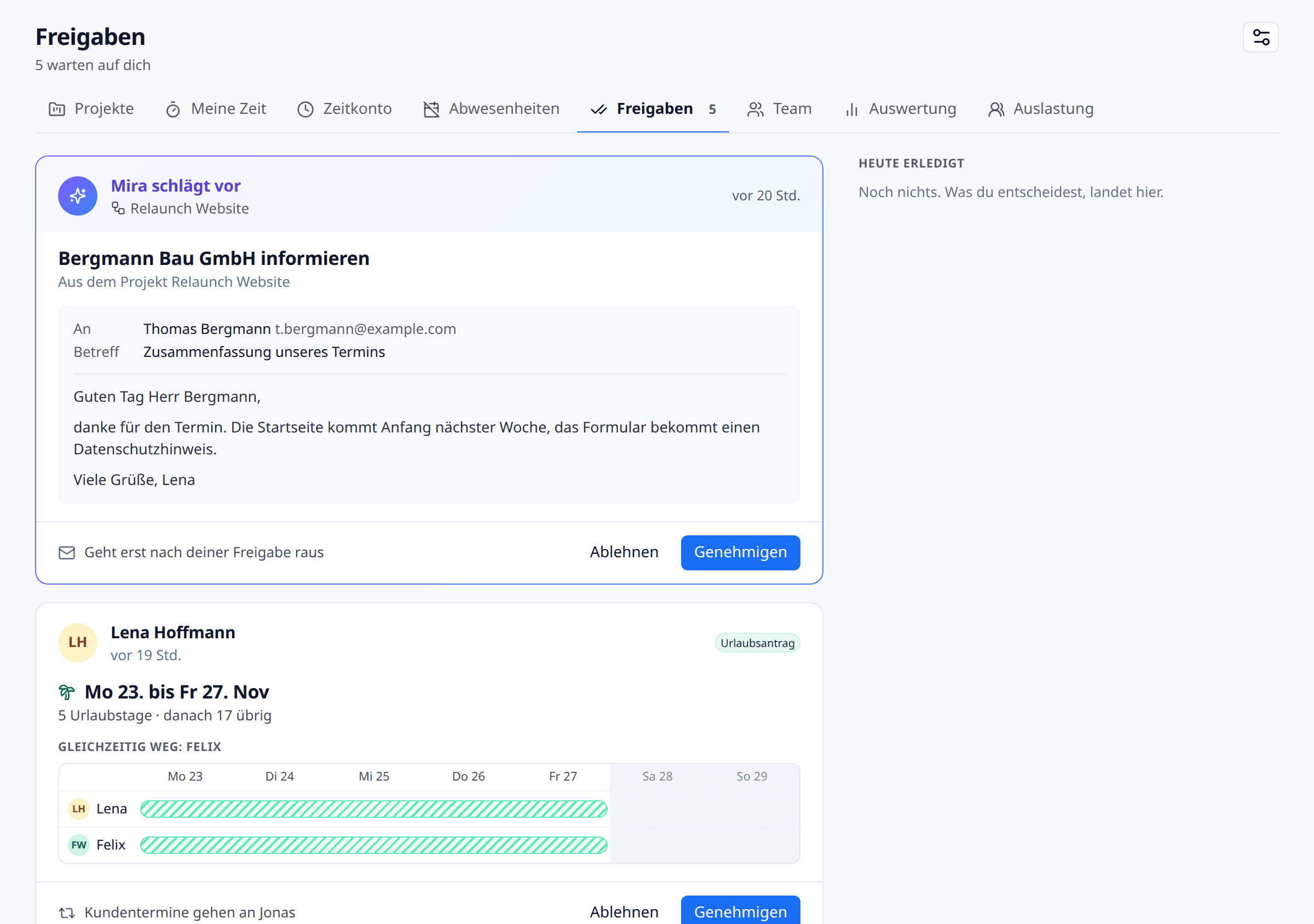This screenshot has height=924, width=1314.
Task: Open the Zeitkonto tab
Action: pos(344,109)
